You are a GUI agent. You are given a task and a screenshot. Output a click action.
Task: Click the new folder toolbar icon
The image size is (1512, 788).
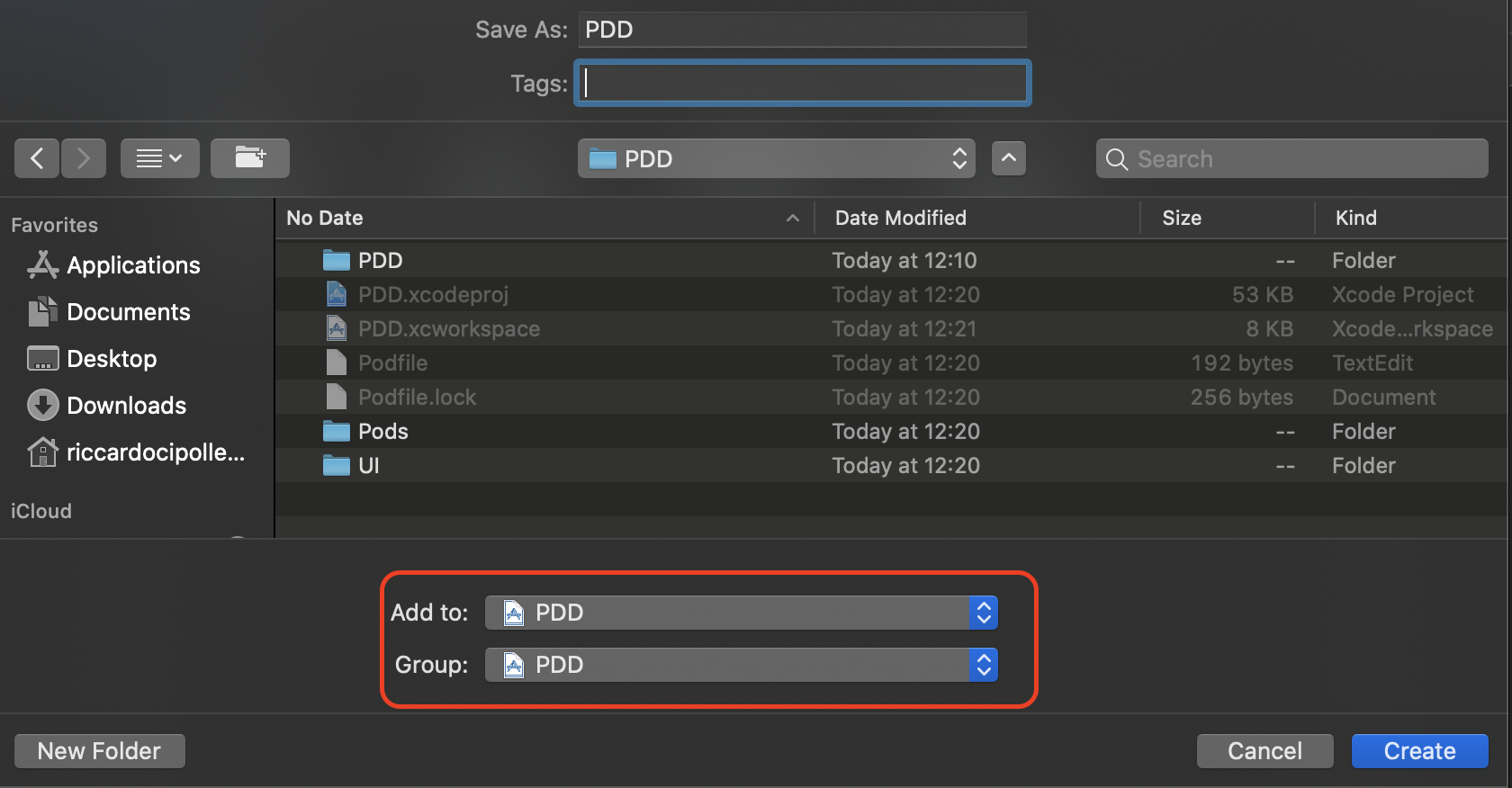click(250, 158)
